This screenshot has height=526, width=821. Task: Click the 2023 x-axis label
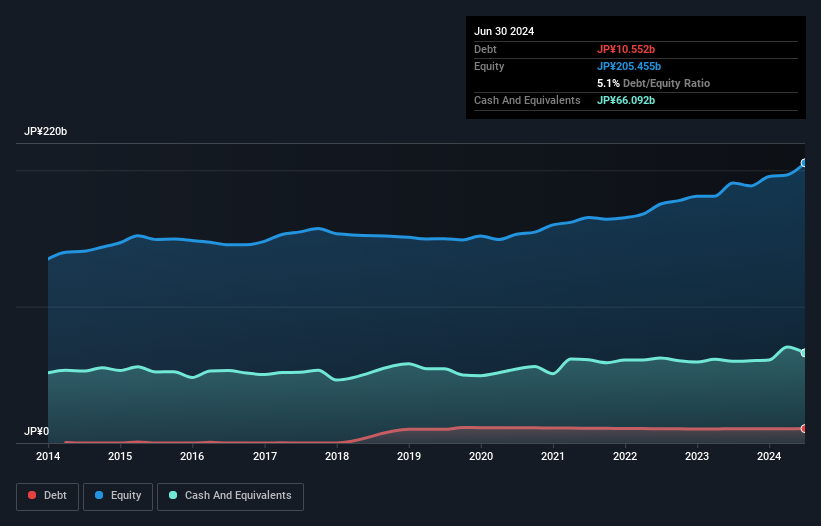pos(697,456)
